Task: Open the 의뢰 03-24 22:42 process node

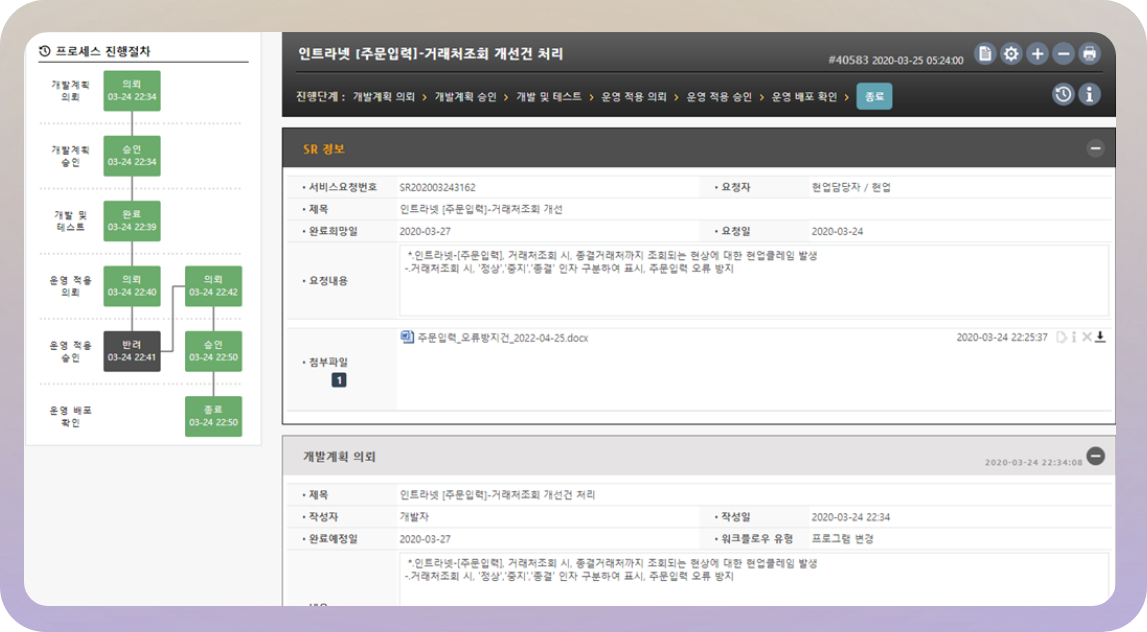Action: click(x=214, y=286)
